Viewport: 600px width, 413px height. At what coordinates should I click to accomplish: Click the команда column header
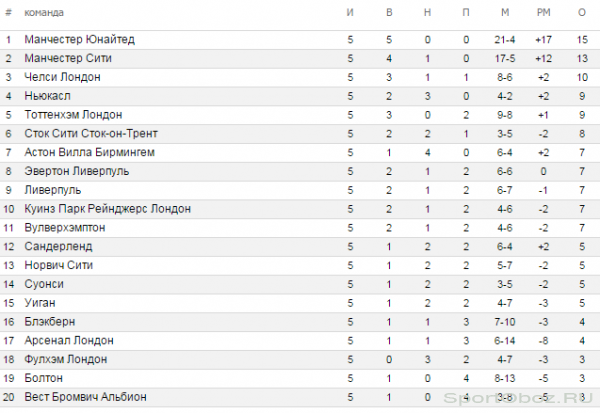[x=44, y=13]
